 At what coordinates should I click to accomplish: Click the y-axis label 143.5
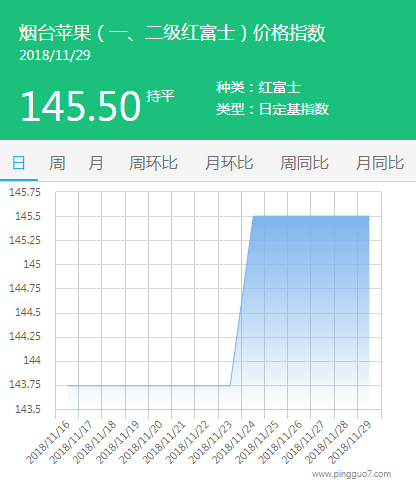(x=28, y=409)
